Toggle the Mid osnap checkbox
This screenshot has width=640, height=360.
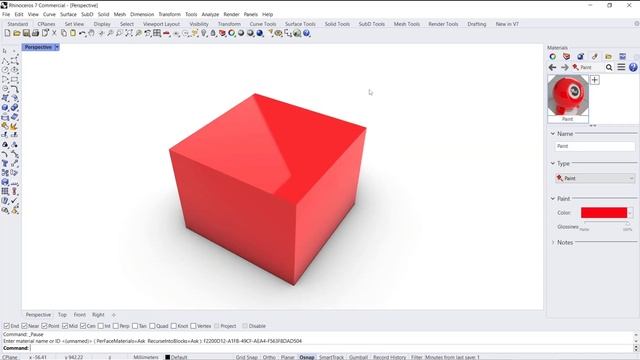[x=65, y=326]
